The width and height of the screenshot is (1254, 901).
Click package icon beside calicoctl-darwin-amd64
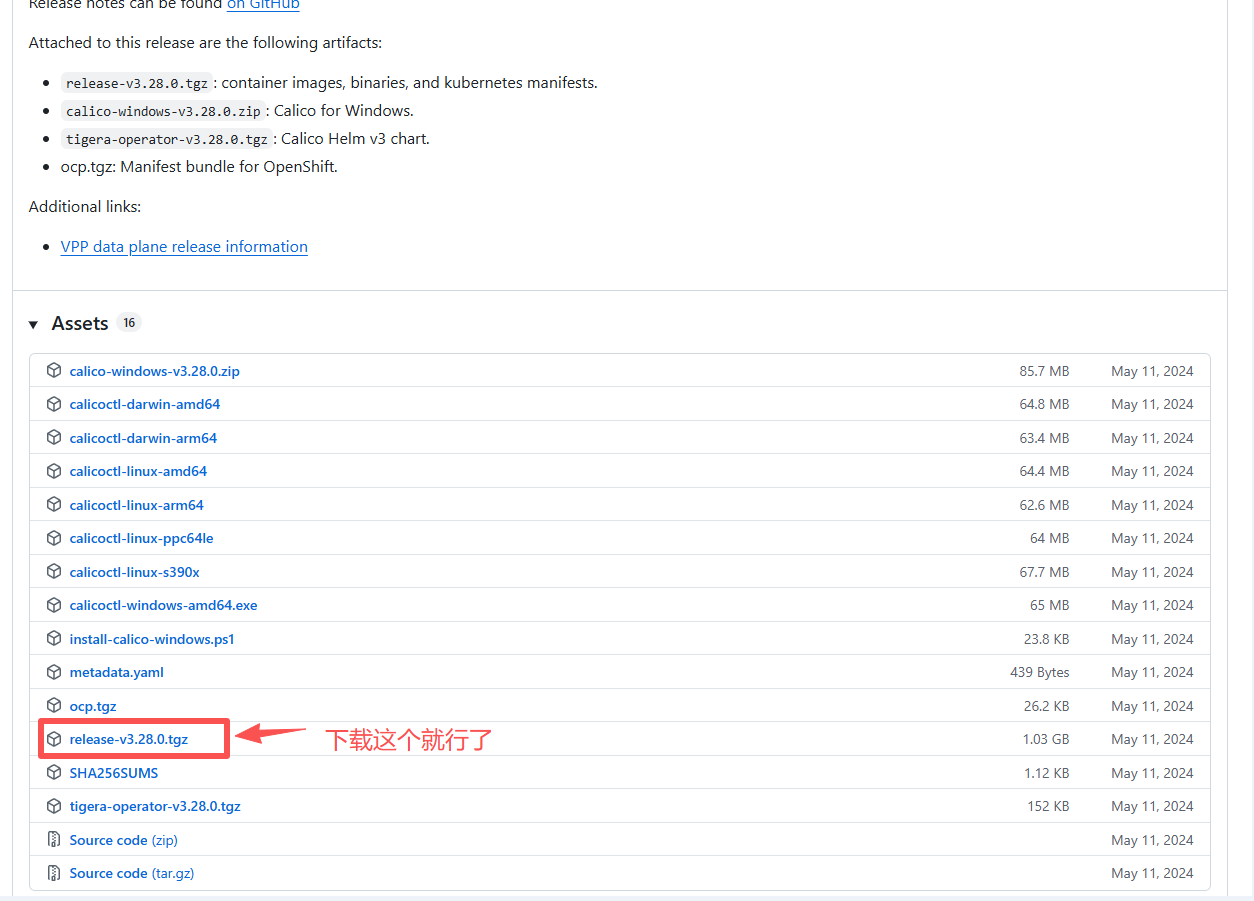(x=54, y=404)
